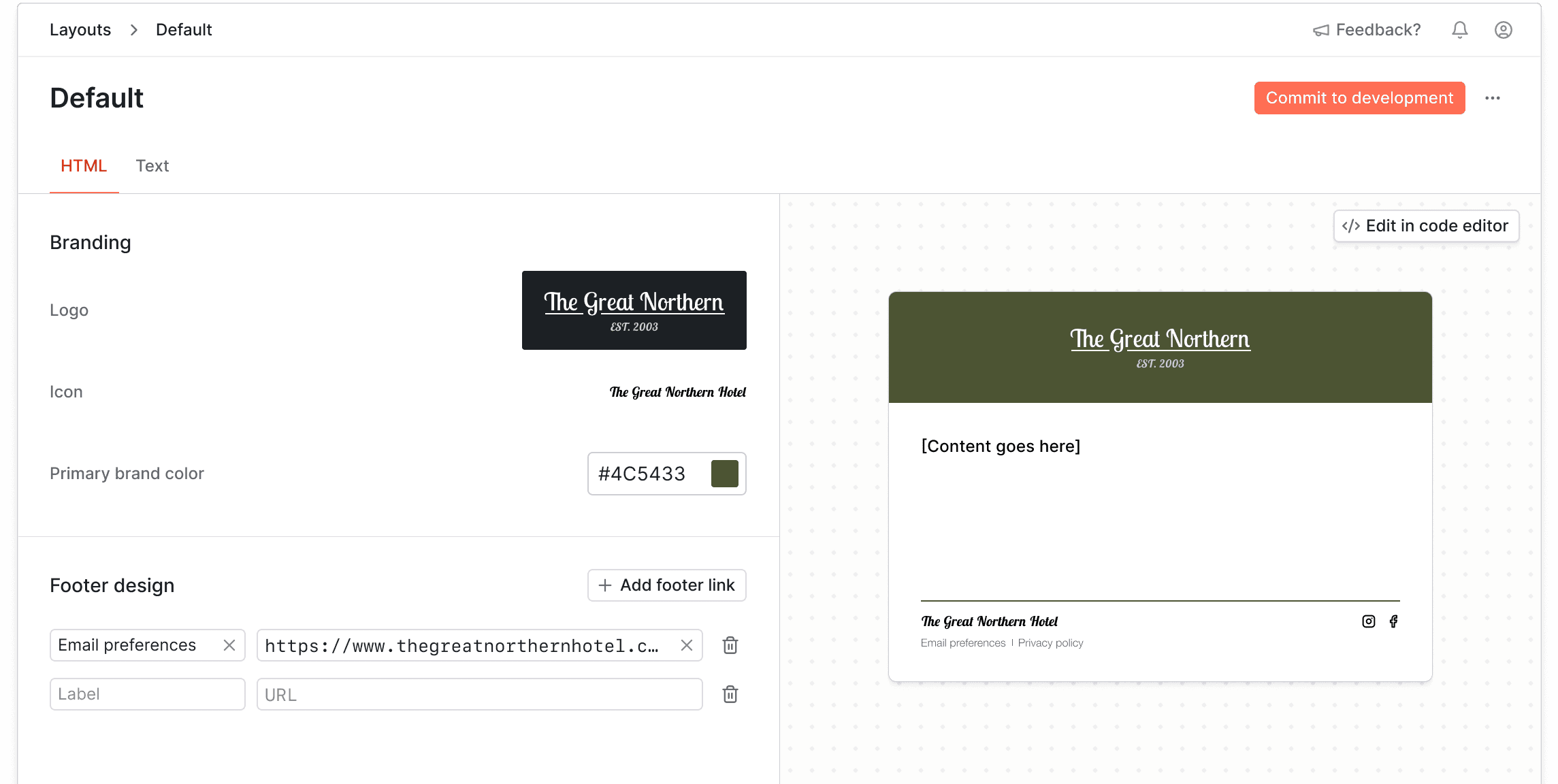The height and width of the screenshot is (784, 1558).
Task: Expand the breadcrumb chevron after Layouts
Action: (133, 30)
